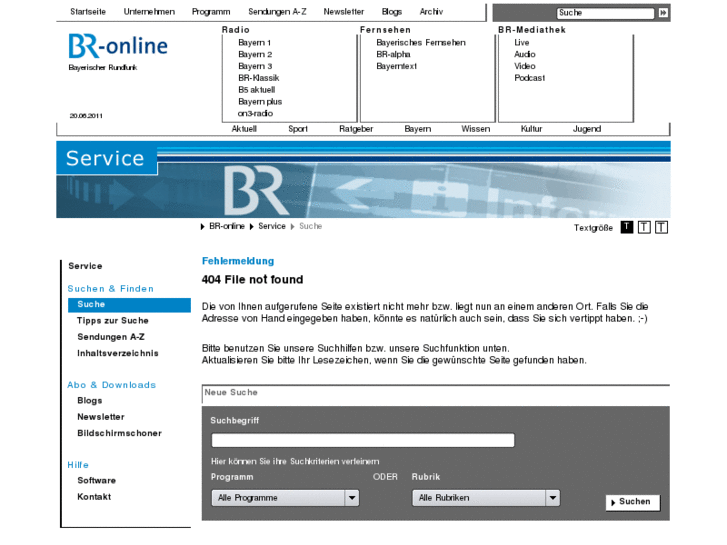Image resolution: width=727 pixels, height=545 pixels.
Task: Open Newsletter in top menu
Action: point(344,12)
